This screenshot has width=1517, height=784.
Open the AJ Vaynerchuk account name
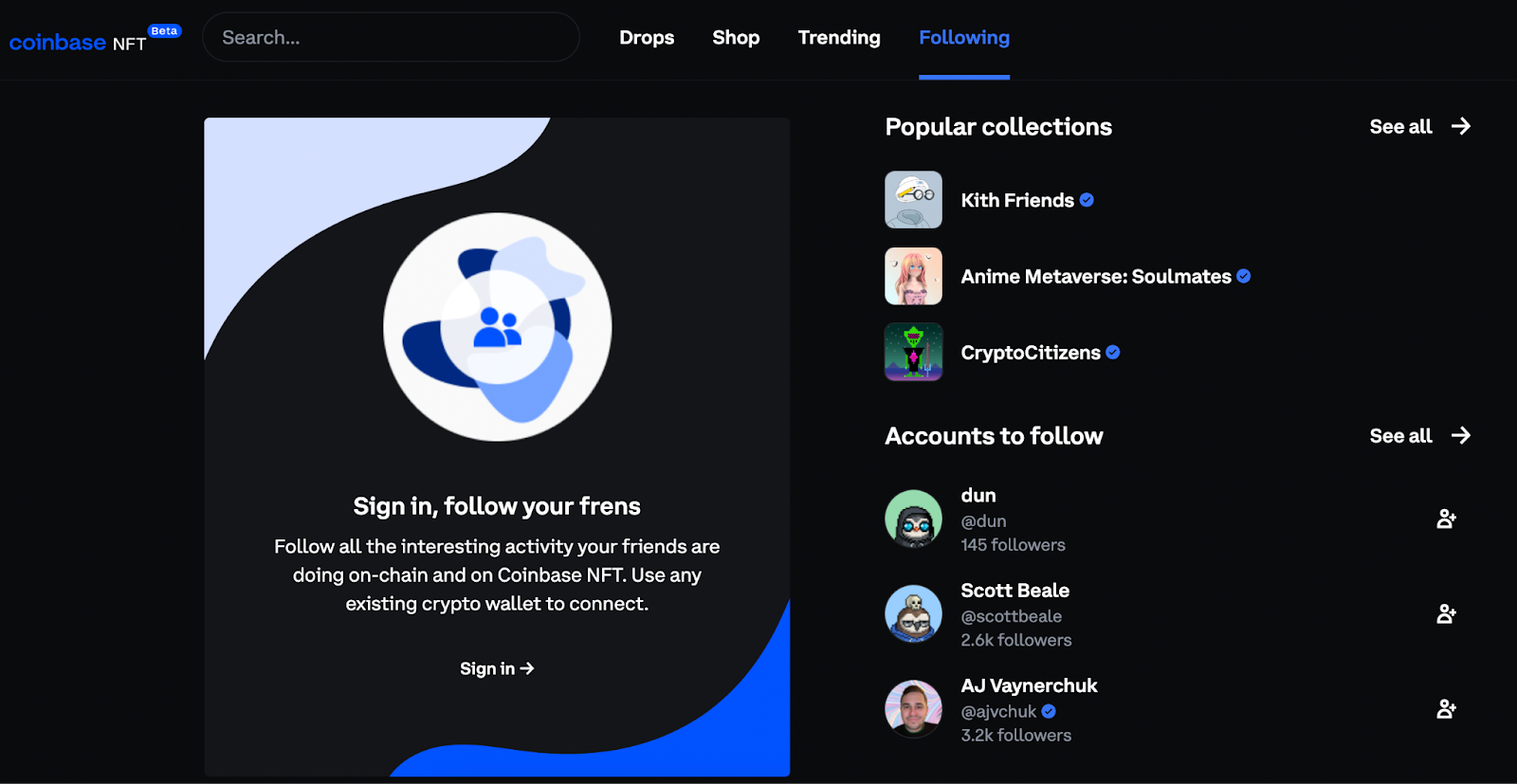(1029, 685)
